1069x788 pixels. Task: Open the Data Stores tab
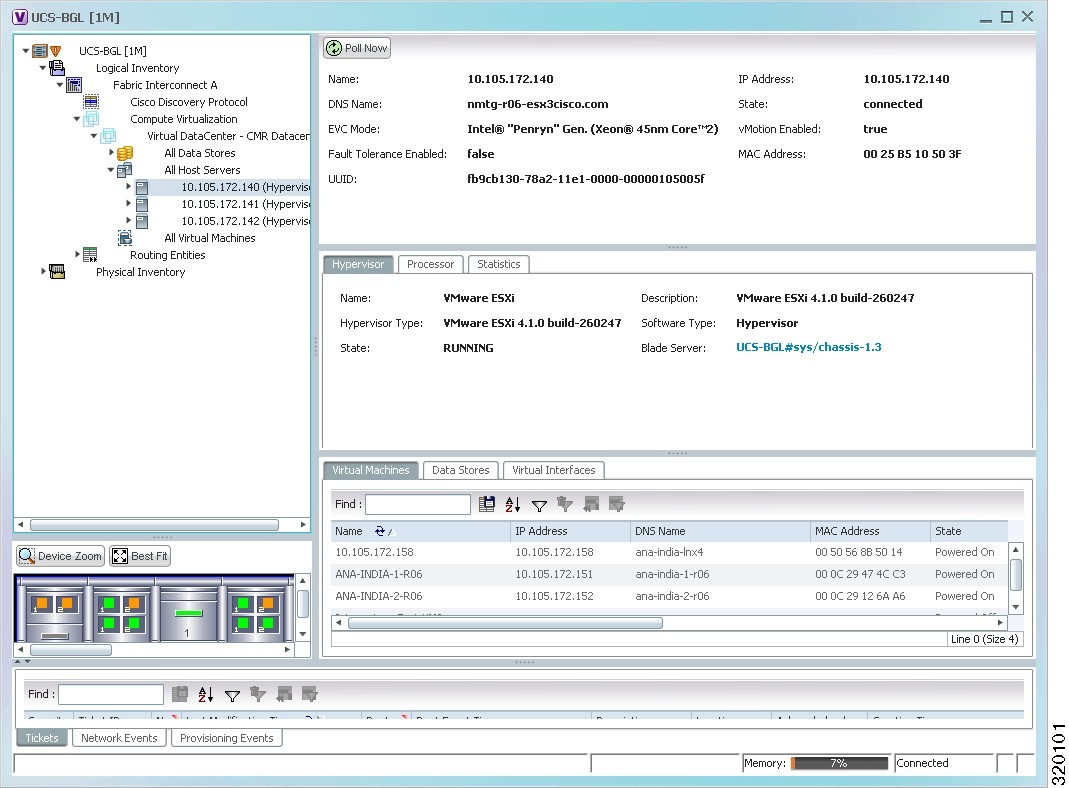coord(461,470)
